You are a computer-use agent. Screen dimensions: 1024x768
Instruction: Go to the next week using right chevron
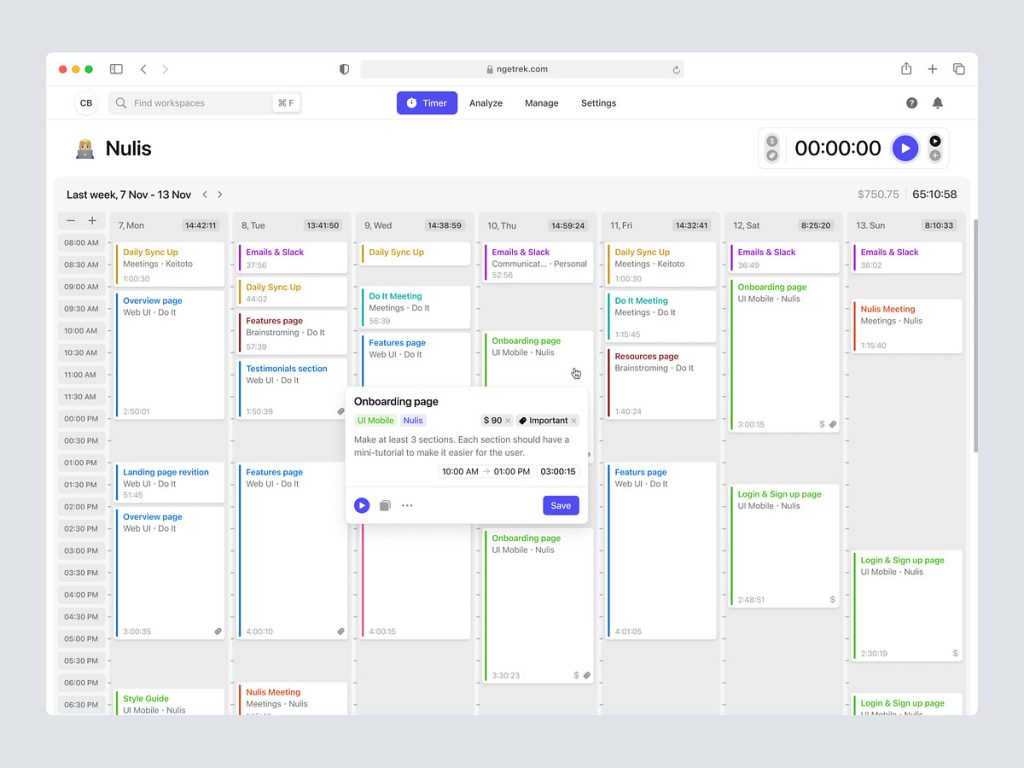pyautogui.click(x=220, y=195)
